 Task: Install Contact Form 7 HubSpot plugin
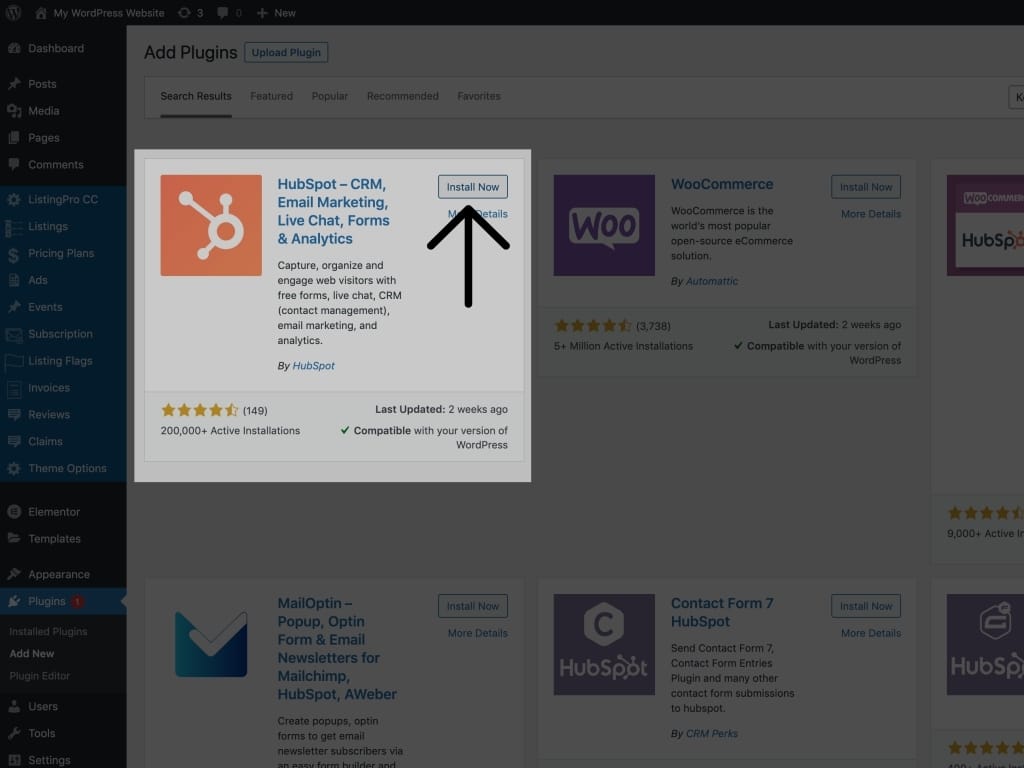click(x=866, y=606)
